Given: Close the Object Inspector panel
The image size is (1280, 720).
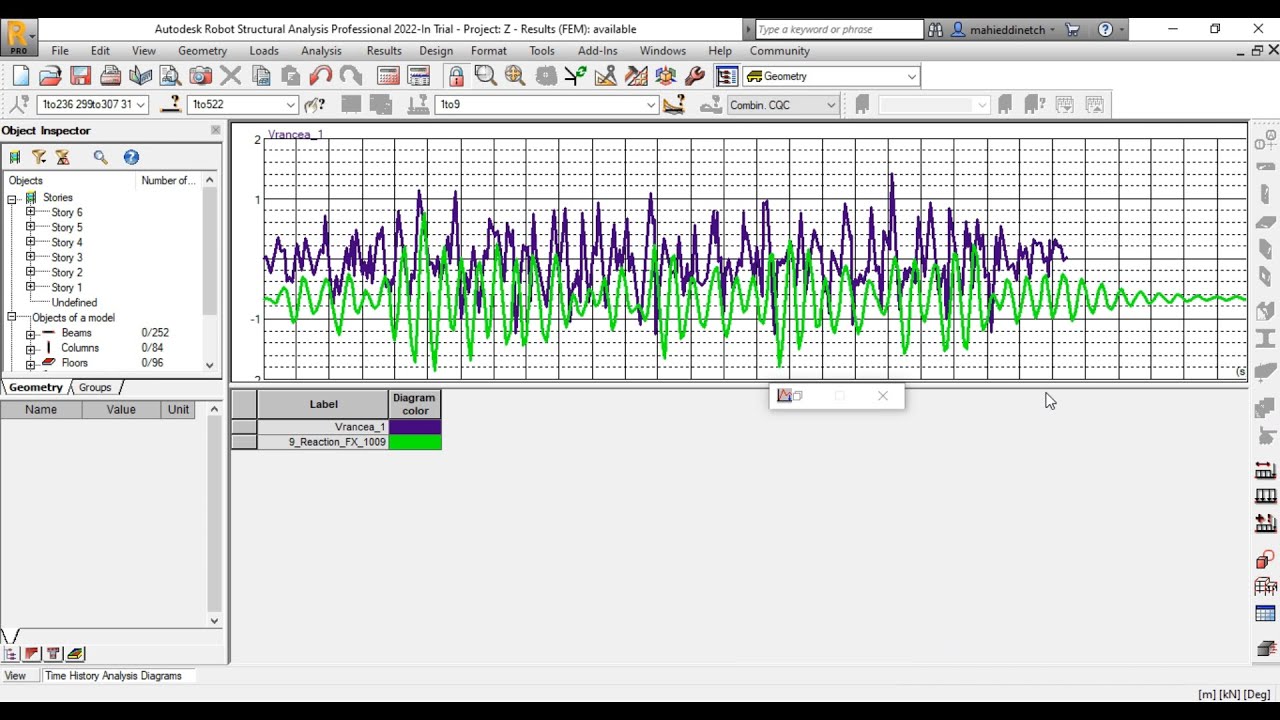Looking at the screenshot, I should point(215,130).
